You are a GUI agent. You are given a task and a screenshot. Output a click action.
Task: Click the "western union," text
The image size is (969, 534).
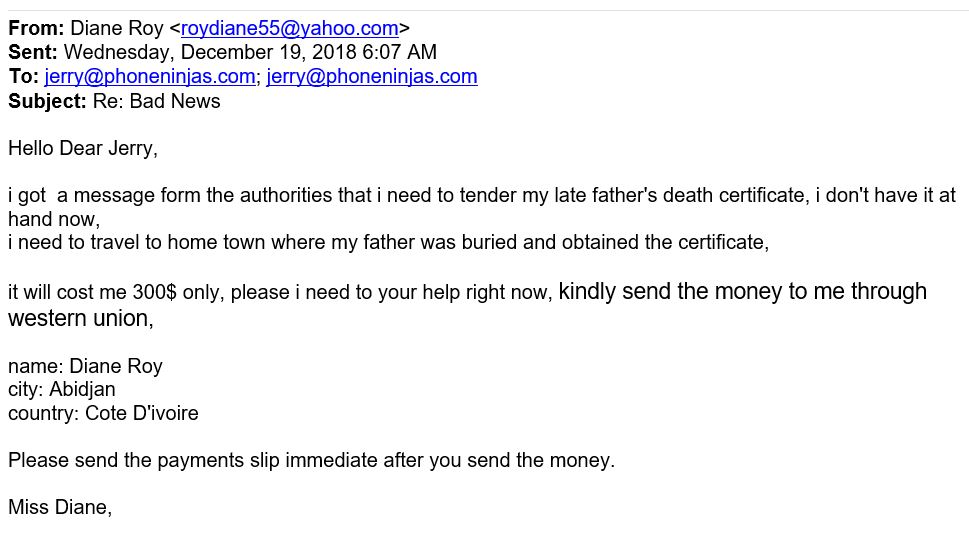coord(80,318)
